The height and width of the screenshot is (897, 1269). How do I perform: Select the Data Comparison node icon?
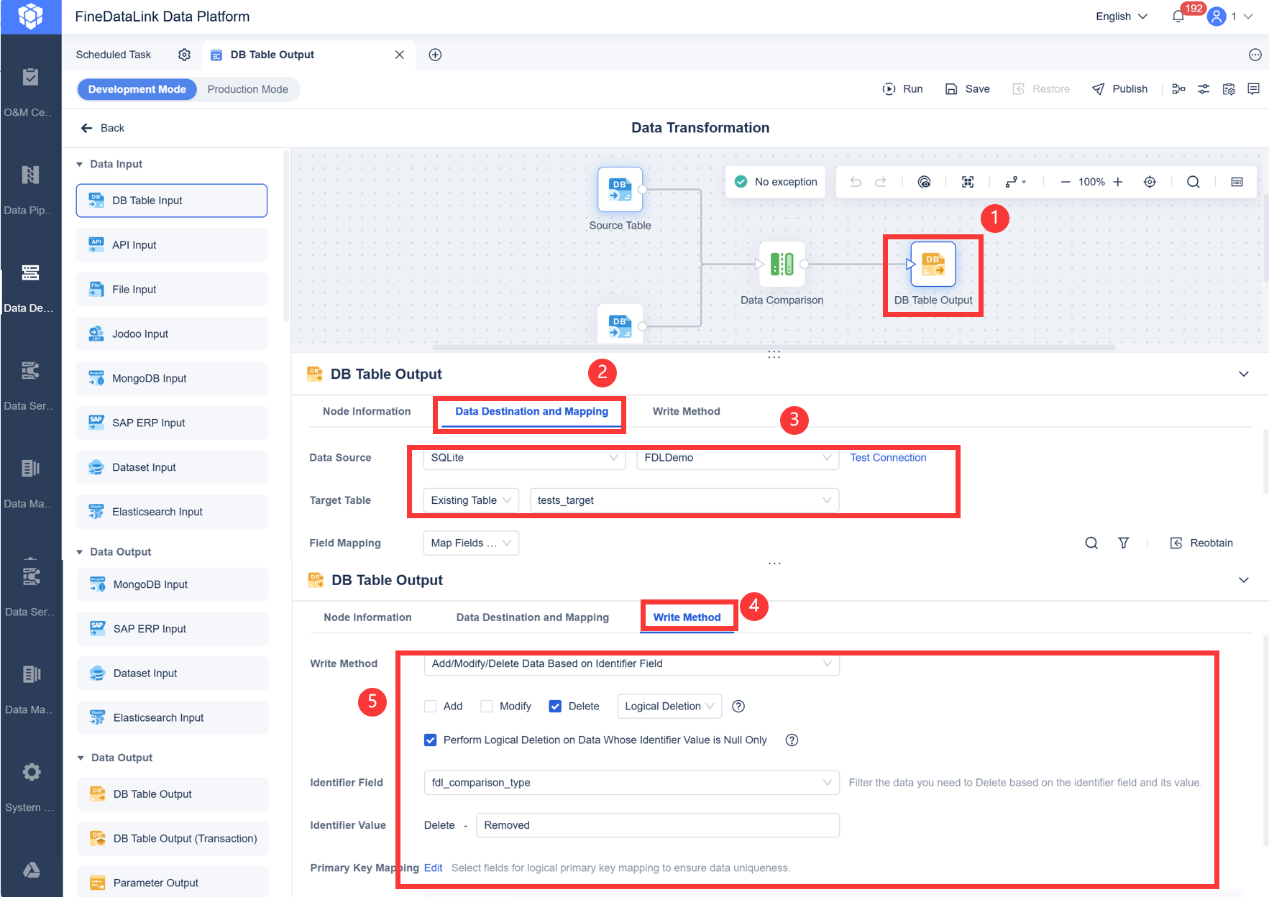point(781,264)
